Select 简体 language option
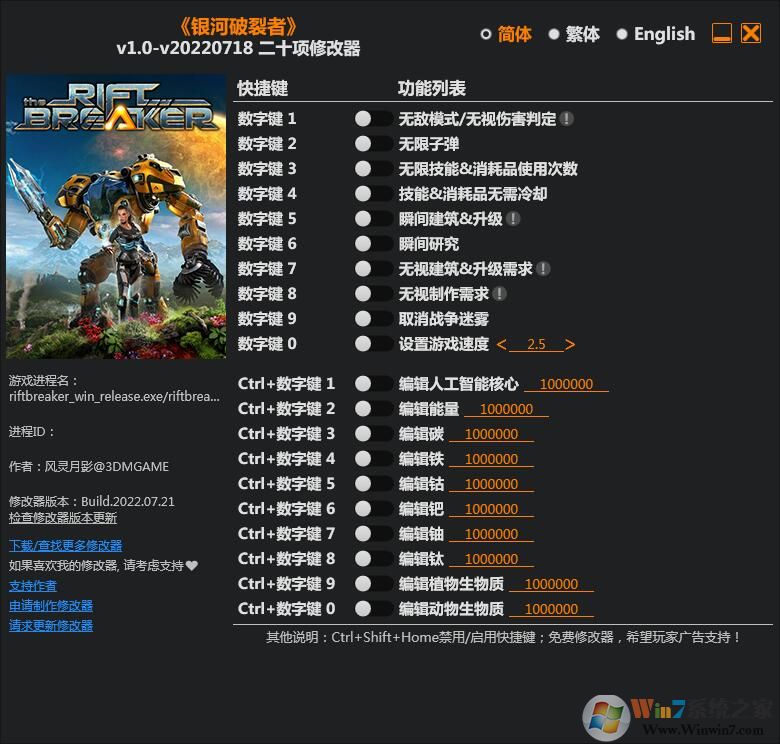Screen dimensions: 780x744 click(x=506, y=34)
